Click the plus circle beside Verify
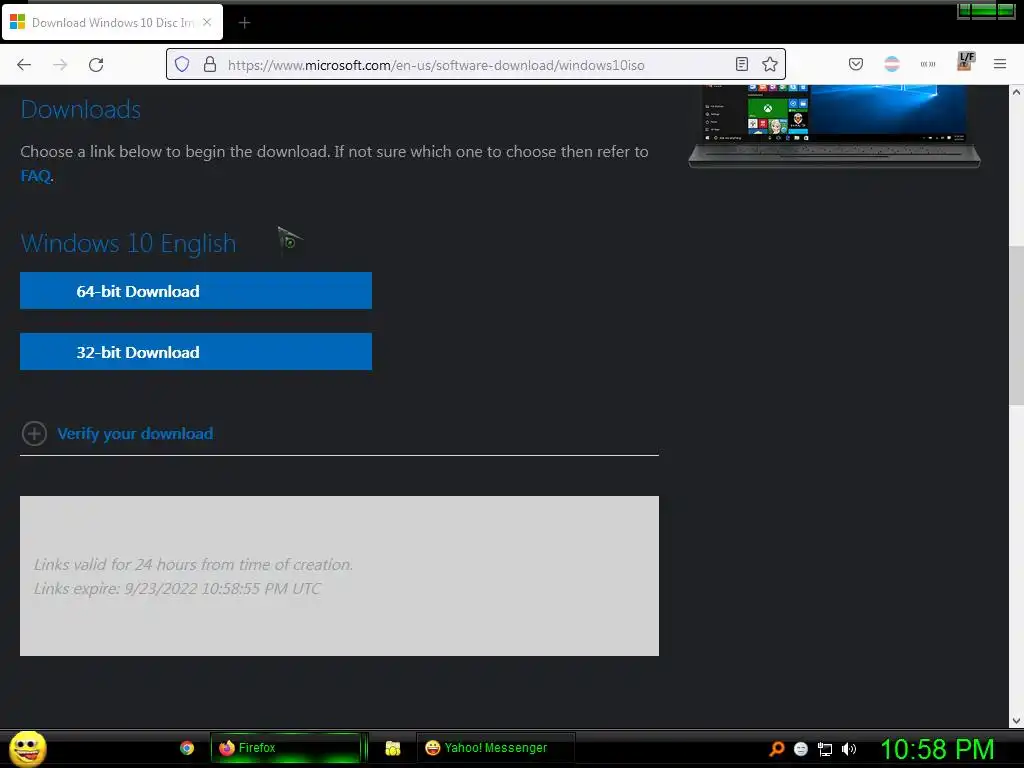Viewport: 1024px width, 768px height. [34, 434]
